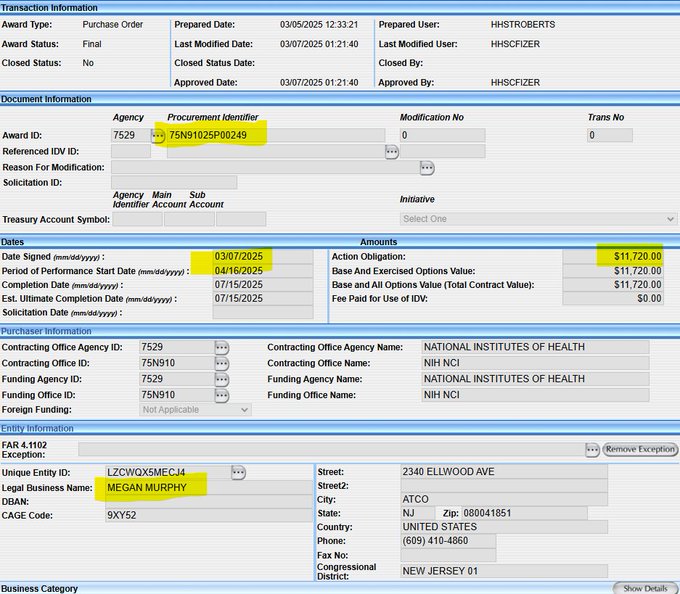Click the ellipsis next to Contracting Office ID
The image size is (680, 594).
pyautogui.click(x=221, y=364)
